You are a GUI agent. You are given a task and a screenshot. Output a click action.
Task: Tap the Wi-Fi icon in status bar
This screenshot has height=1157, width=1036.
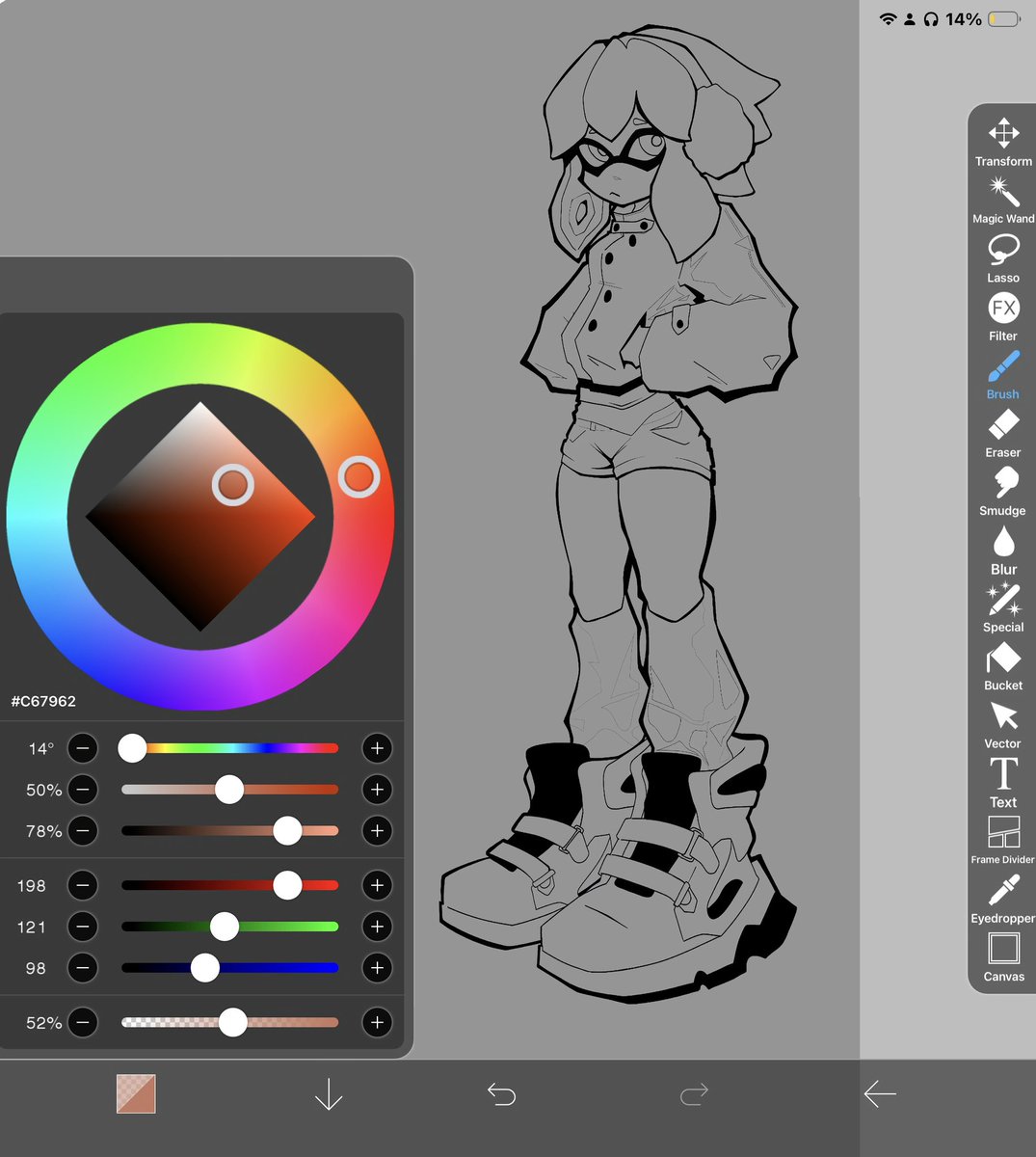click(x=888, y=18)
